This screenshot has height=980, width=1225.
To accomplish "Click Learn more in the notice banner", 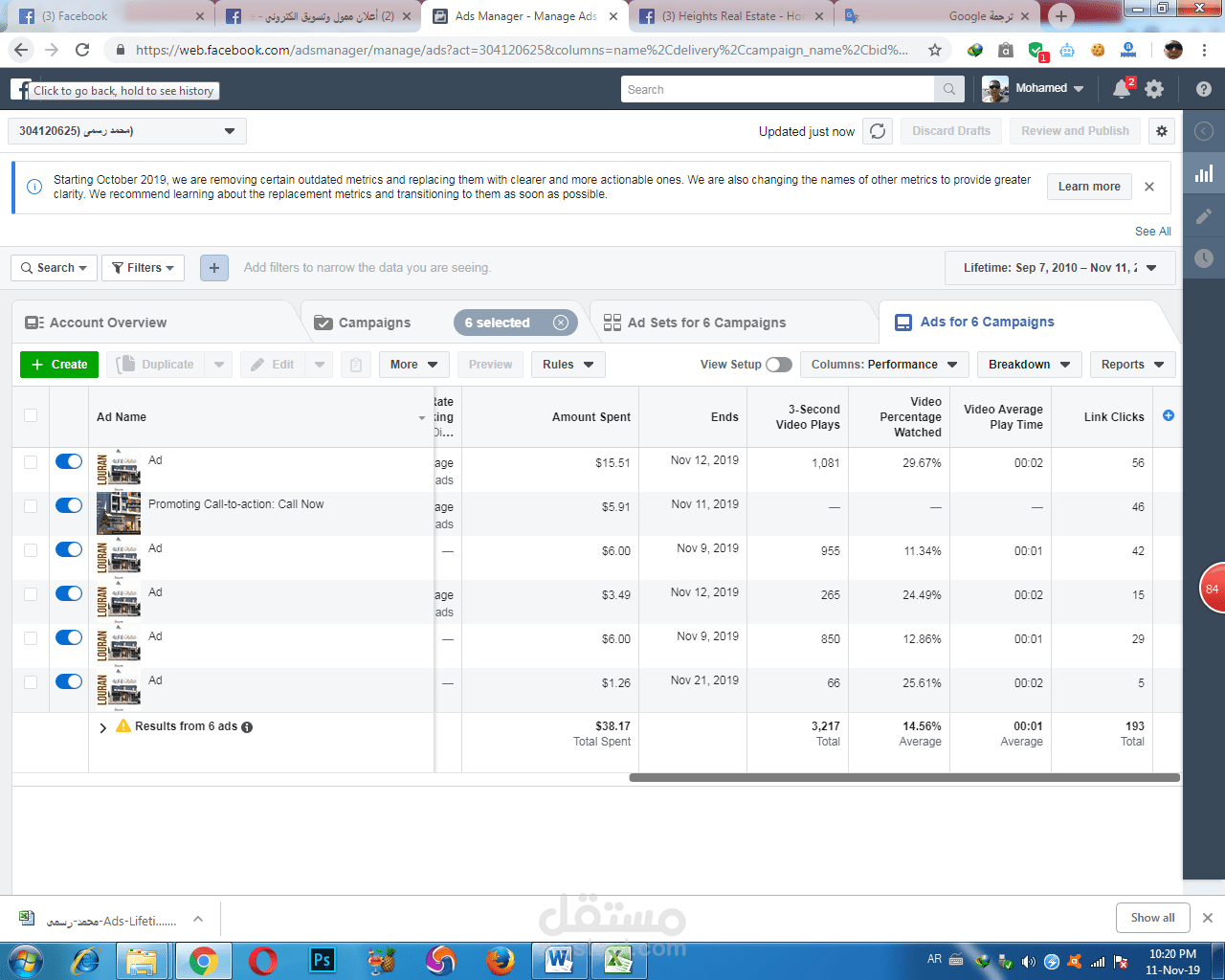I will coord(1089,187).
